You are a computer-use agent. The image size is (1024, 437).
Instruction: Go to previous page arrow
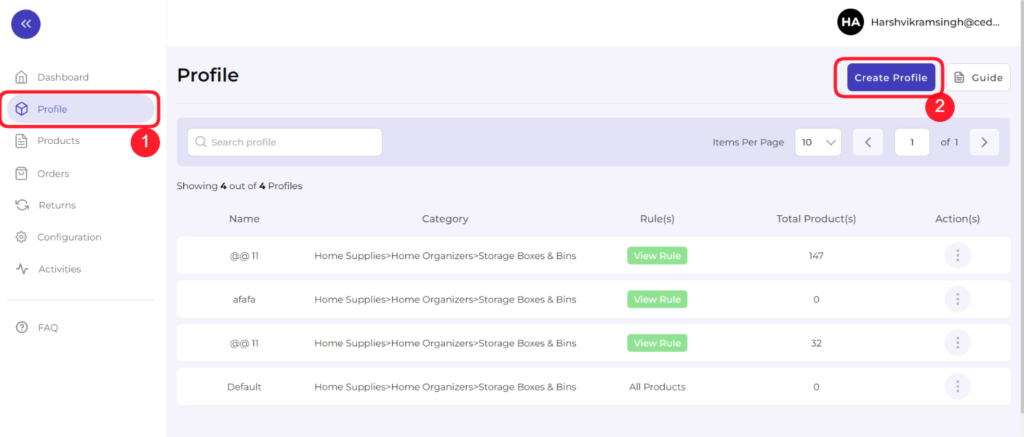pyautogui.click(x=868, y=142)
